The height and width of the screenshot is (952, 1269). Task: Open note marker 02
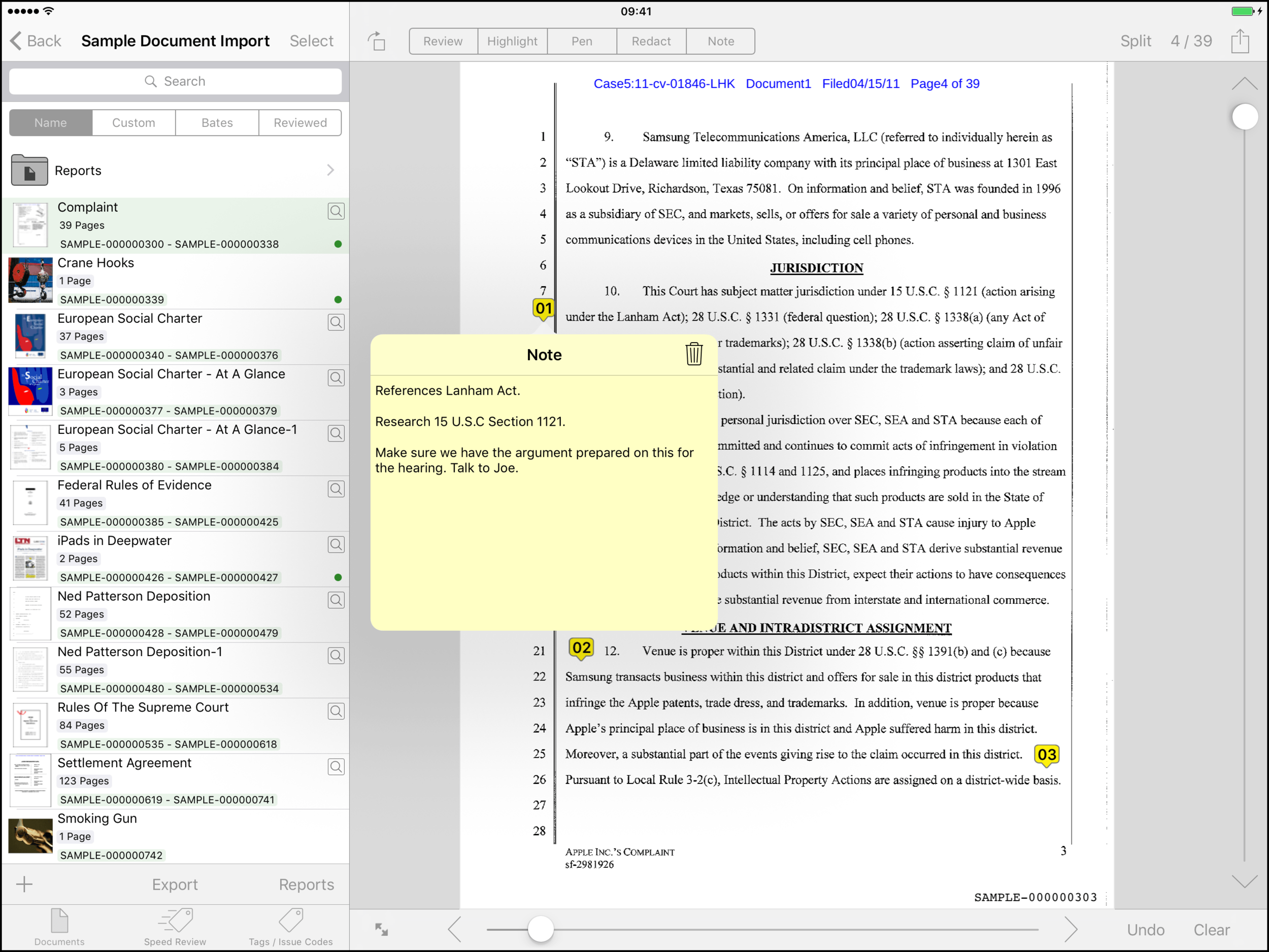pyautogui.click(x=581, y=648)
